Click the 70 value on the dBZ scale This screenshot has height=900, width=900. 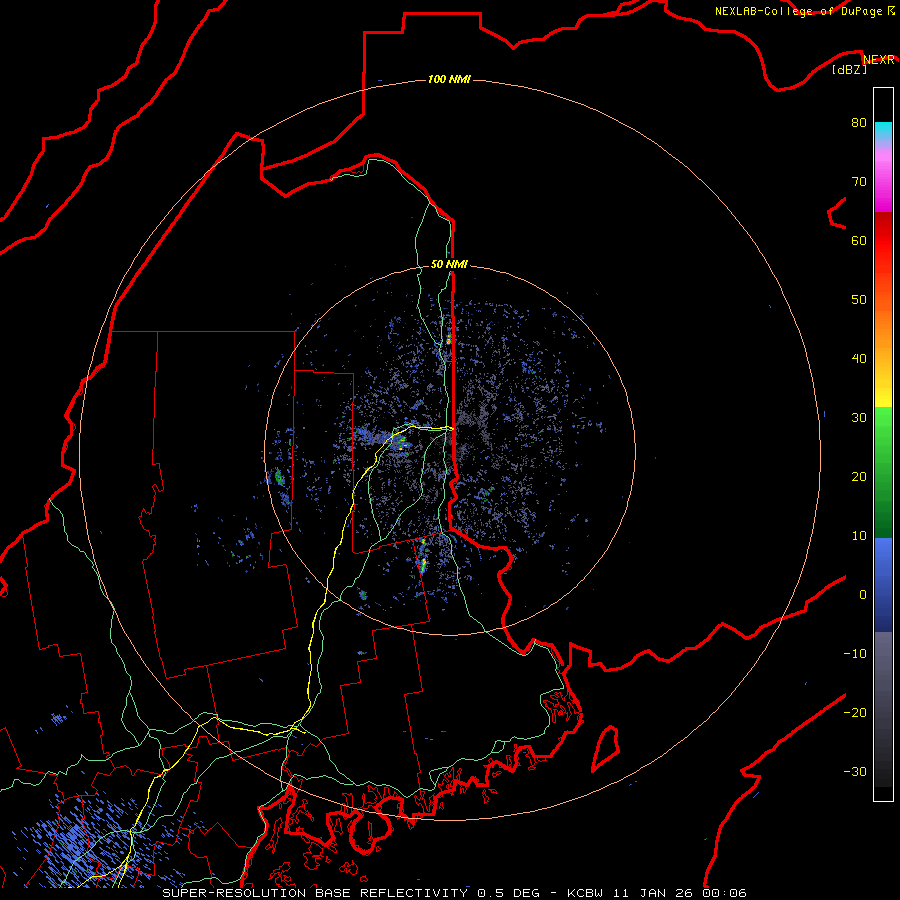click(x=859, y=181)
